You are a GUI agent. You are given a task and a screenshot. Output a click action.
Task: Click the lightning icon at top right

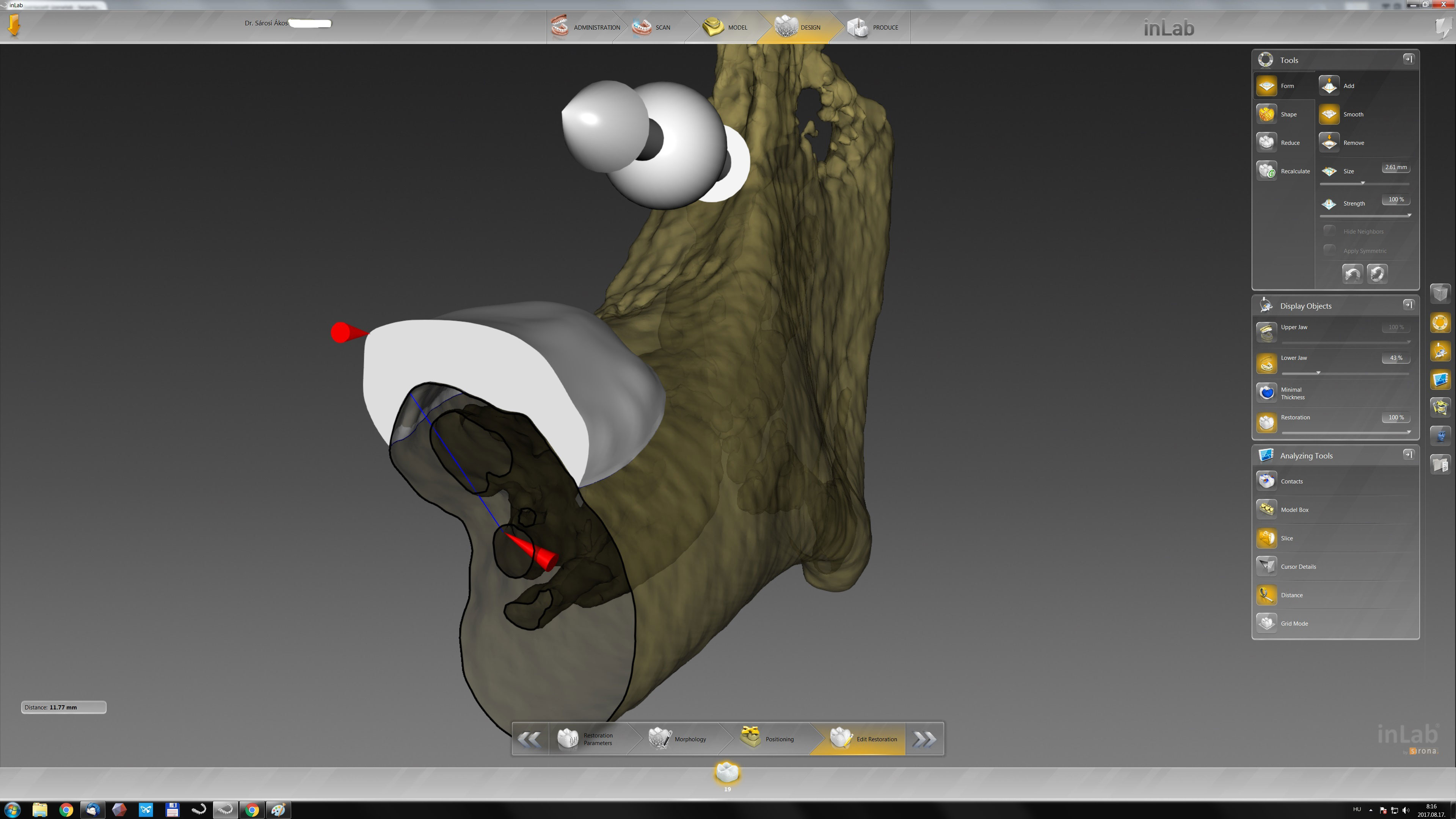pyautogui.click(x=1443, y=27)
